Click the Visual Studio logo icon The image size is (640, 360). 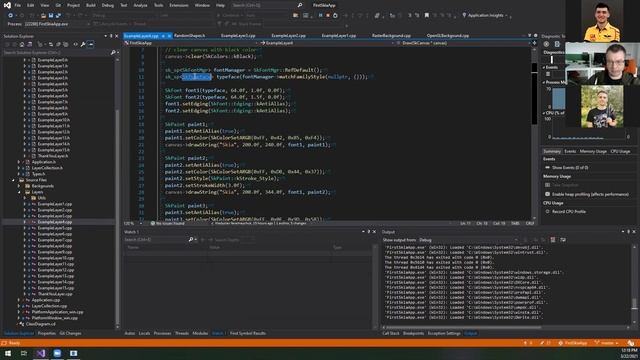coord(7,5)
